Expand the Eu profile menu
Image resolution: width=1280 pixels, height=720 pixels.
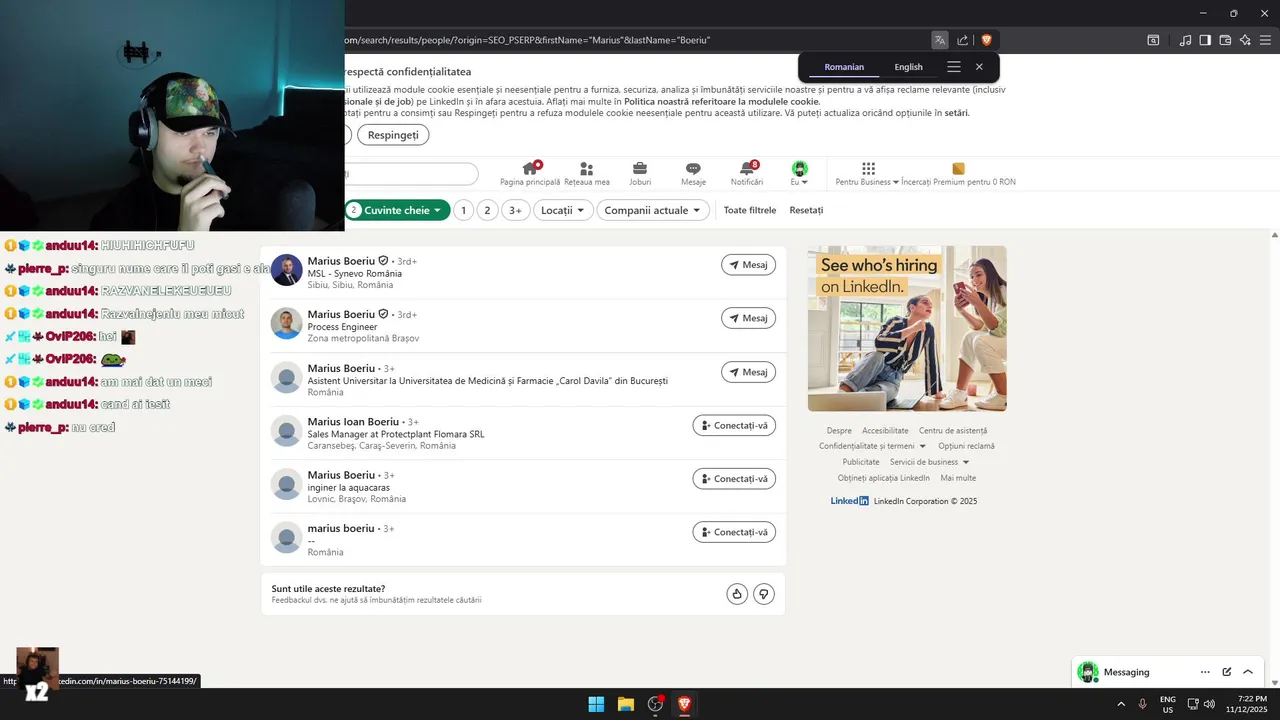[x=799, y=173]
